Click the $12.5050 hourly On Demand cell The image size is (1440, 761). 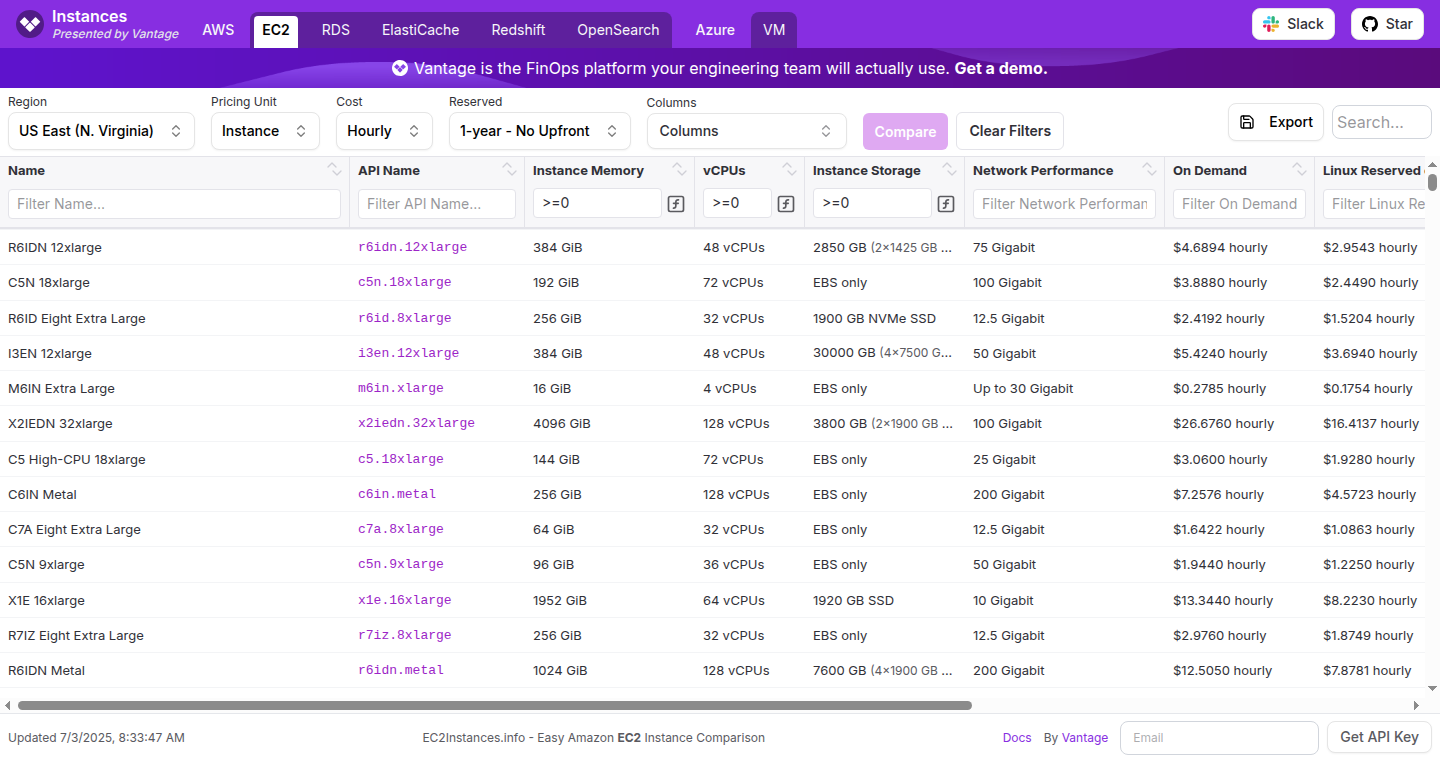(x=1223, y=670)
